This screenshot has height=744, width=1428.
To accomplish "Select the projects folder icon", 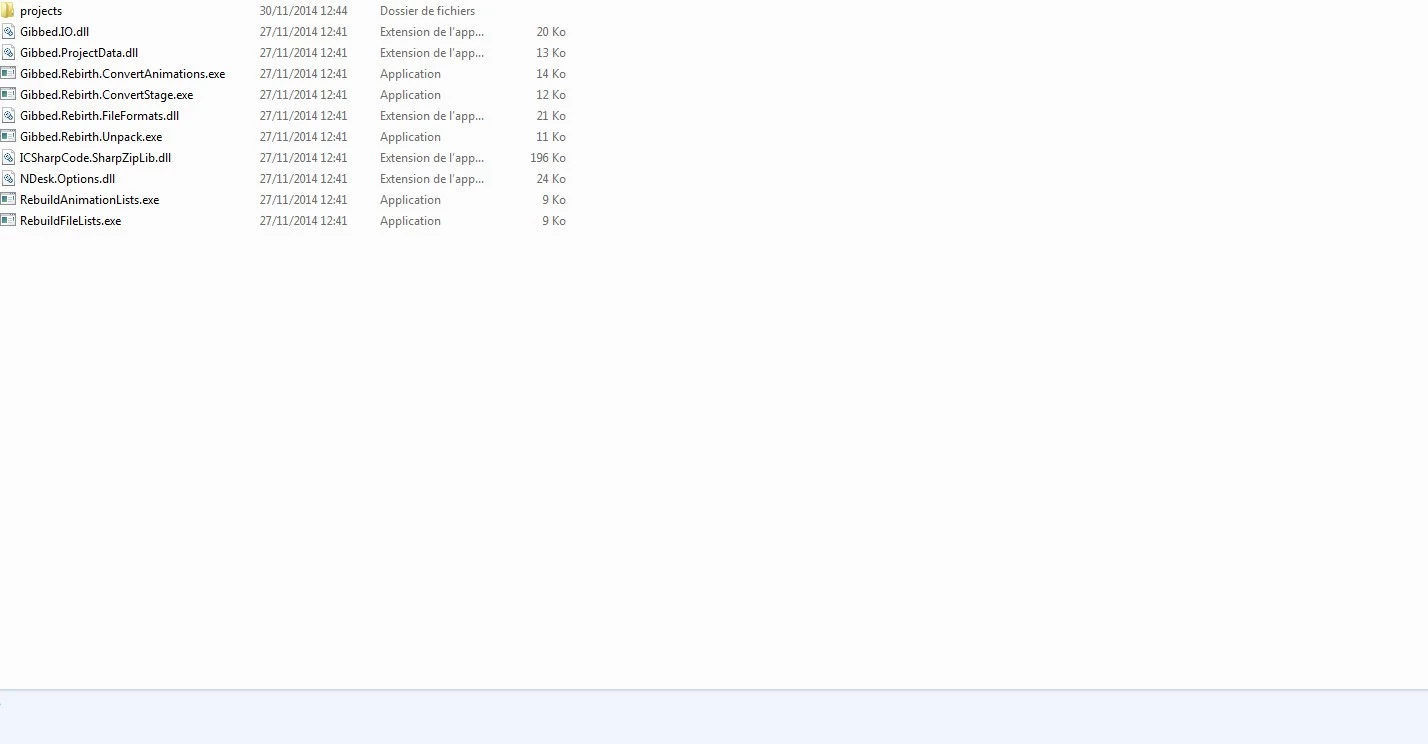I will coord(7,11).
